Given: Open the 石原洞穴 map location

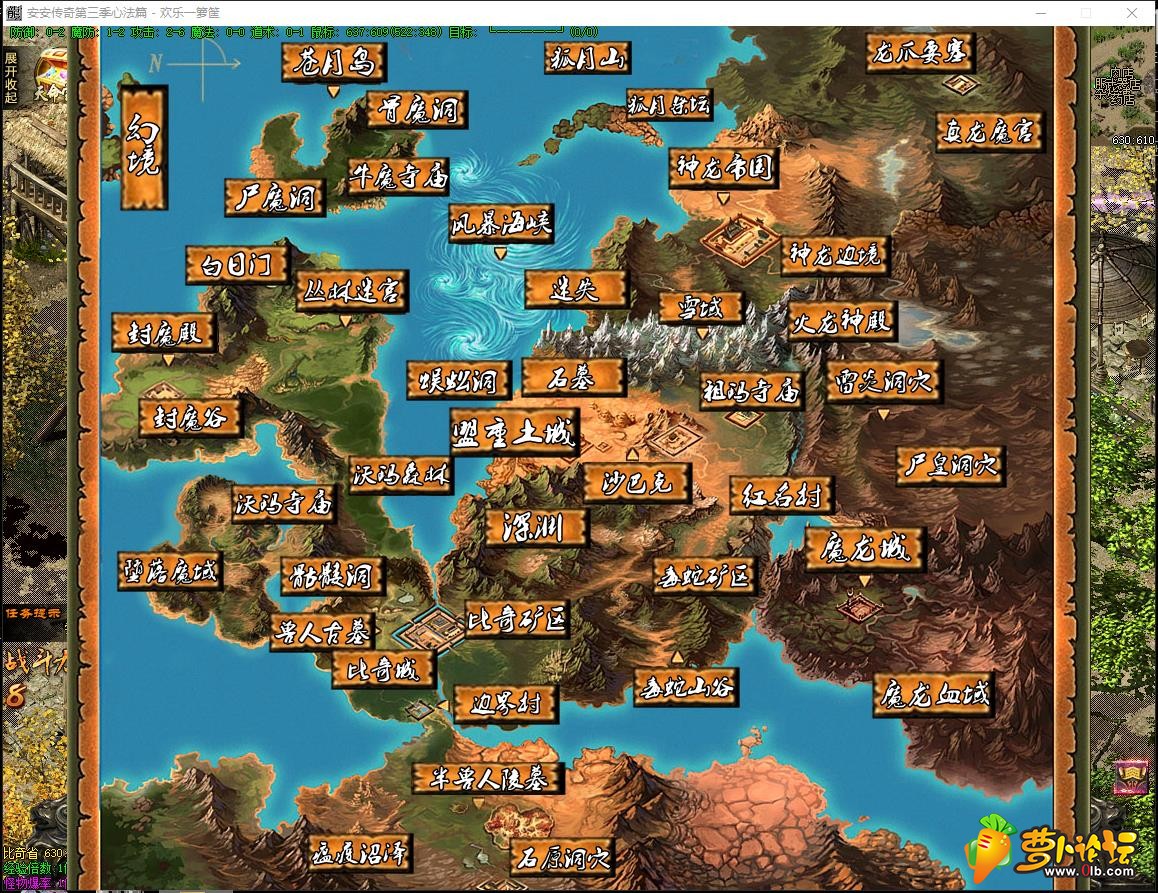Looking at the screenshot, I should click(563, 858).
